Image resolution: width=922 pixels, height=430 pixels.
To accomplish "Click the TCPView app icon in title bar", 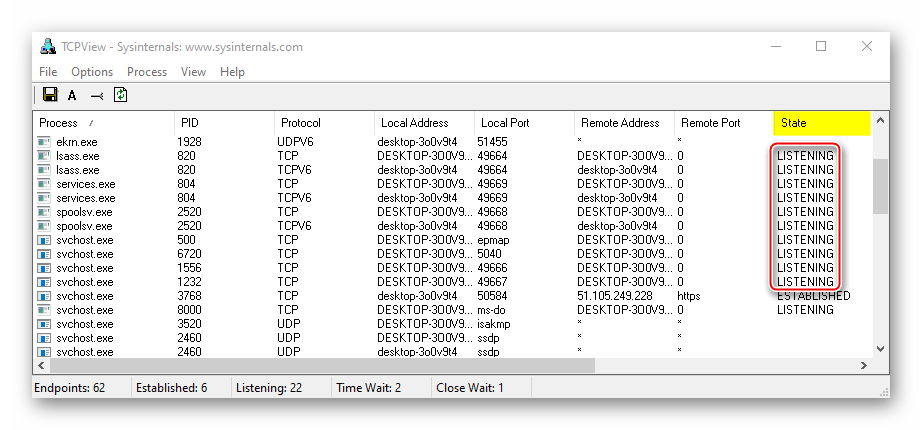I will (46, 47).
